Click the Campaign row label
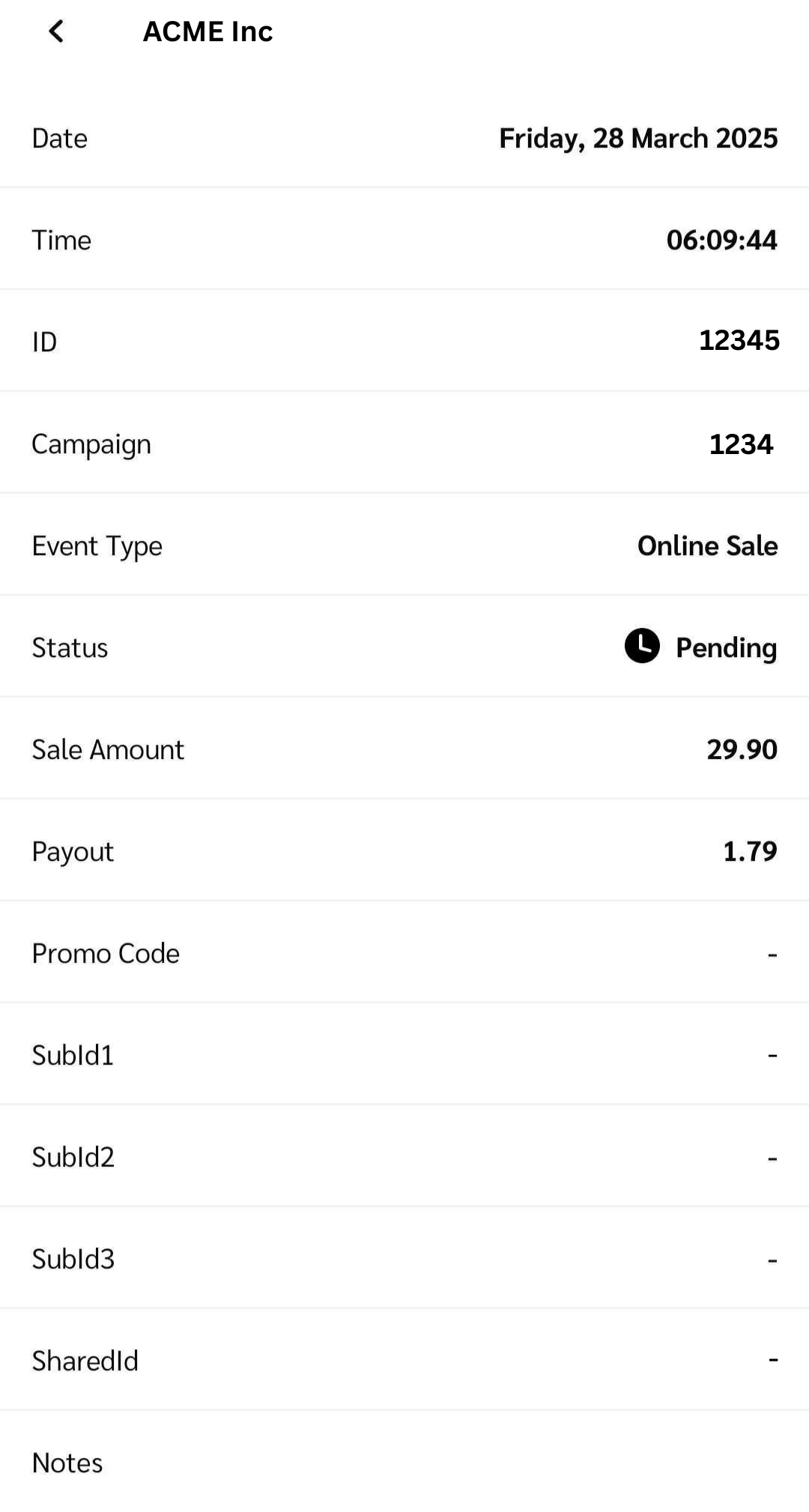Screen dimensions: 809x1512 coord(91,445)
